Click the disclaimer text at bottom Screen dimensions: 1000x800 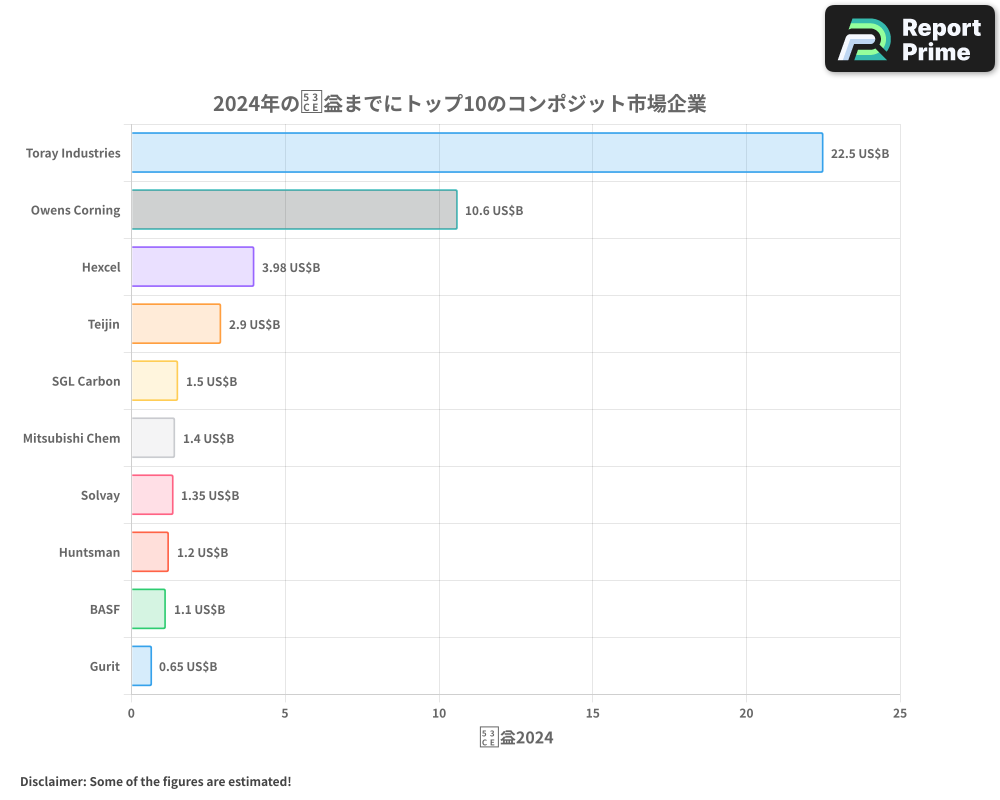155,781
